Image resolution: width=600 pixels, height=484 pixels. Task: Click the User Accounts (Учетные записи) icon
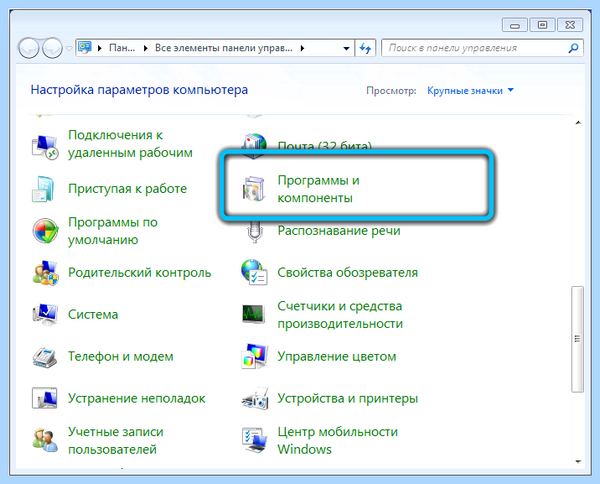coord(45,440)
